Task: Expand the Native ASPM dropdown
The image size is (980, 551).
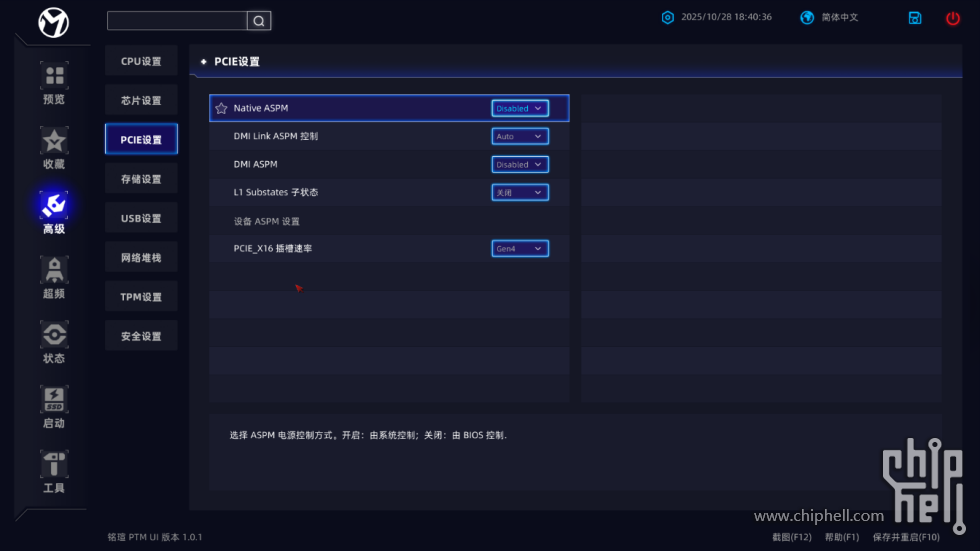Action: click(520, 108)
